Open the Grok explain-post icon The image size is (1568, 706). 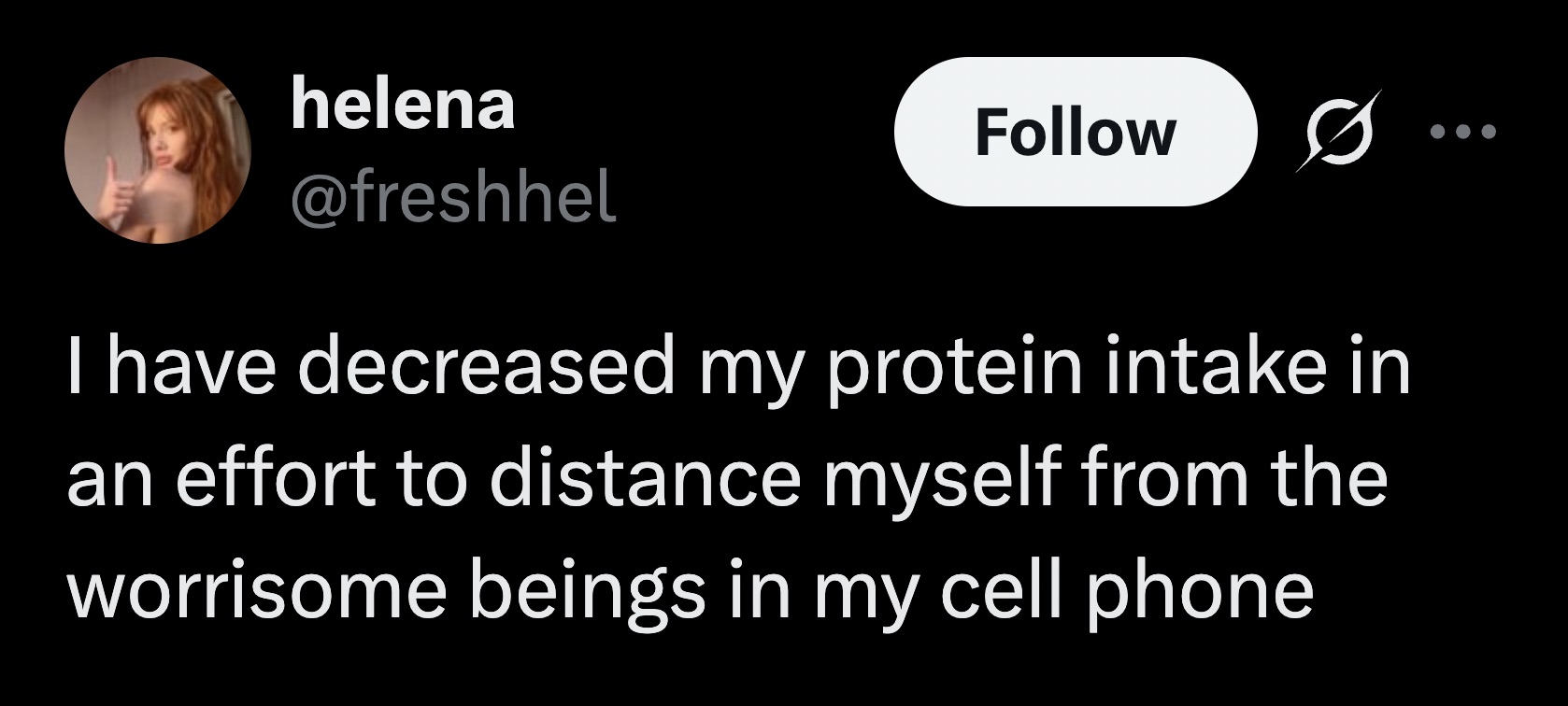1338,132
